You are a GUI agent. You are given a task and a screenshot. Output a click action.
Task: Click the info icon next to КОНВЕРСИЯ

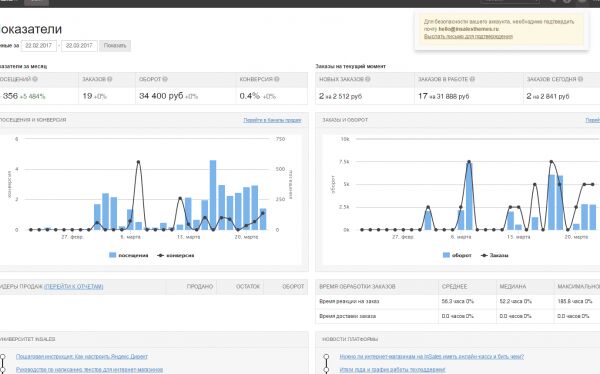point(277,79)
